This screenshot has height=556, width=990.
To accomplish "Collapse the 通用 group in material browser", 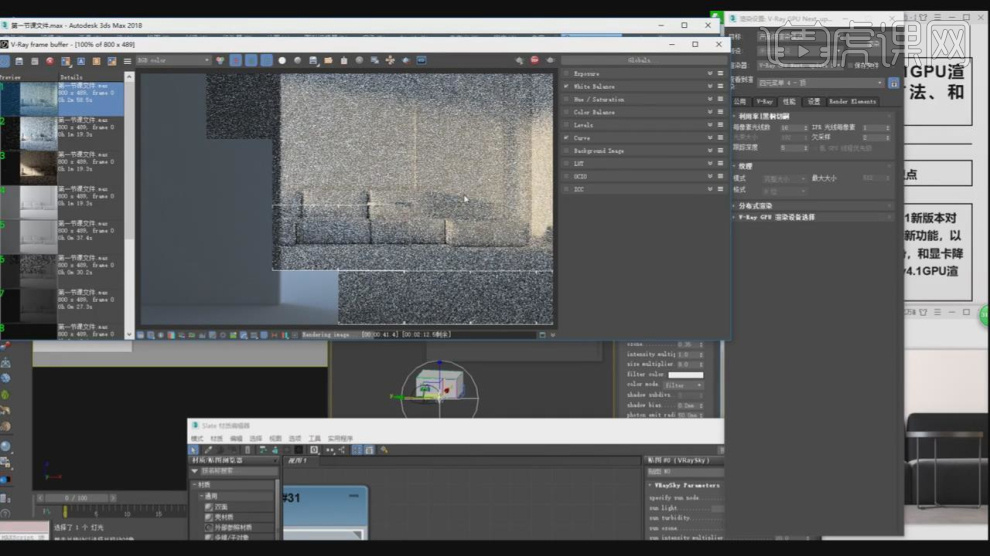I will tap(202, 497).
